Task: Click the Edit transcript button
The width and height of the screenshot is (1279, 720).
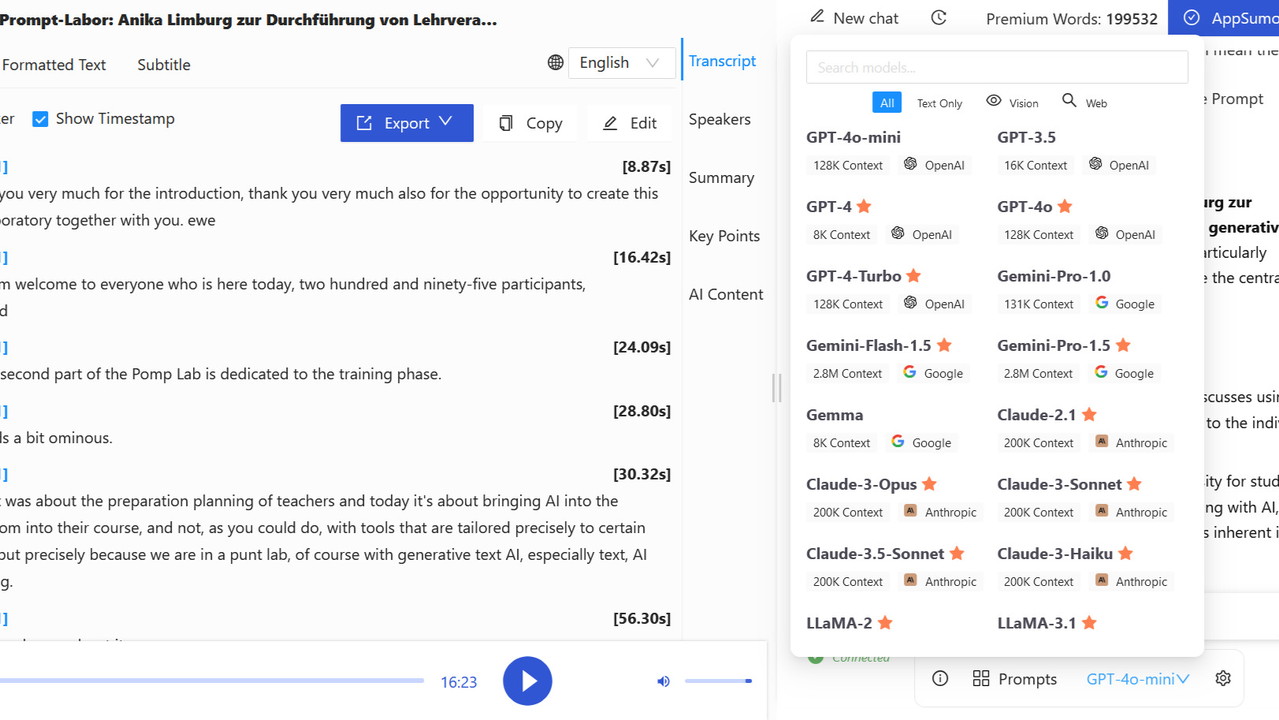Action: [630, 123]
